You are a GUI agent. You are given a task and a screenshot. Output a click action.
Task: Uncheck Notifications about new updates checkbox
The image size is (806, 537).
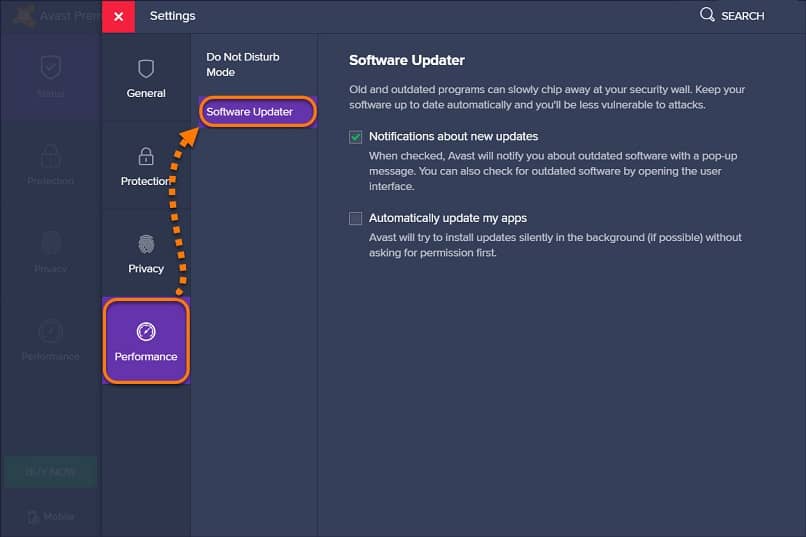coord(356,136)
